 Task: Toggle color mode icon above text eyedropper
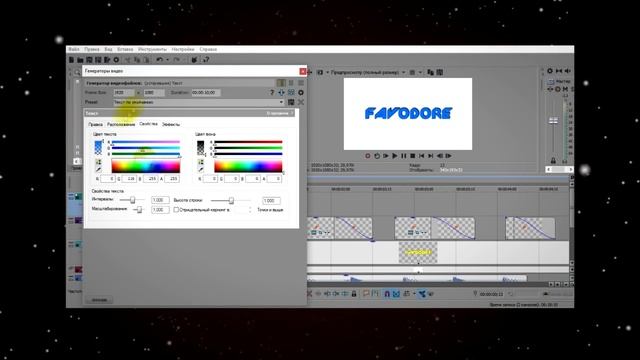pyautogui.click(x=98, y=162)
